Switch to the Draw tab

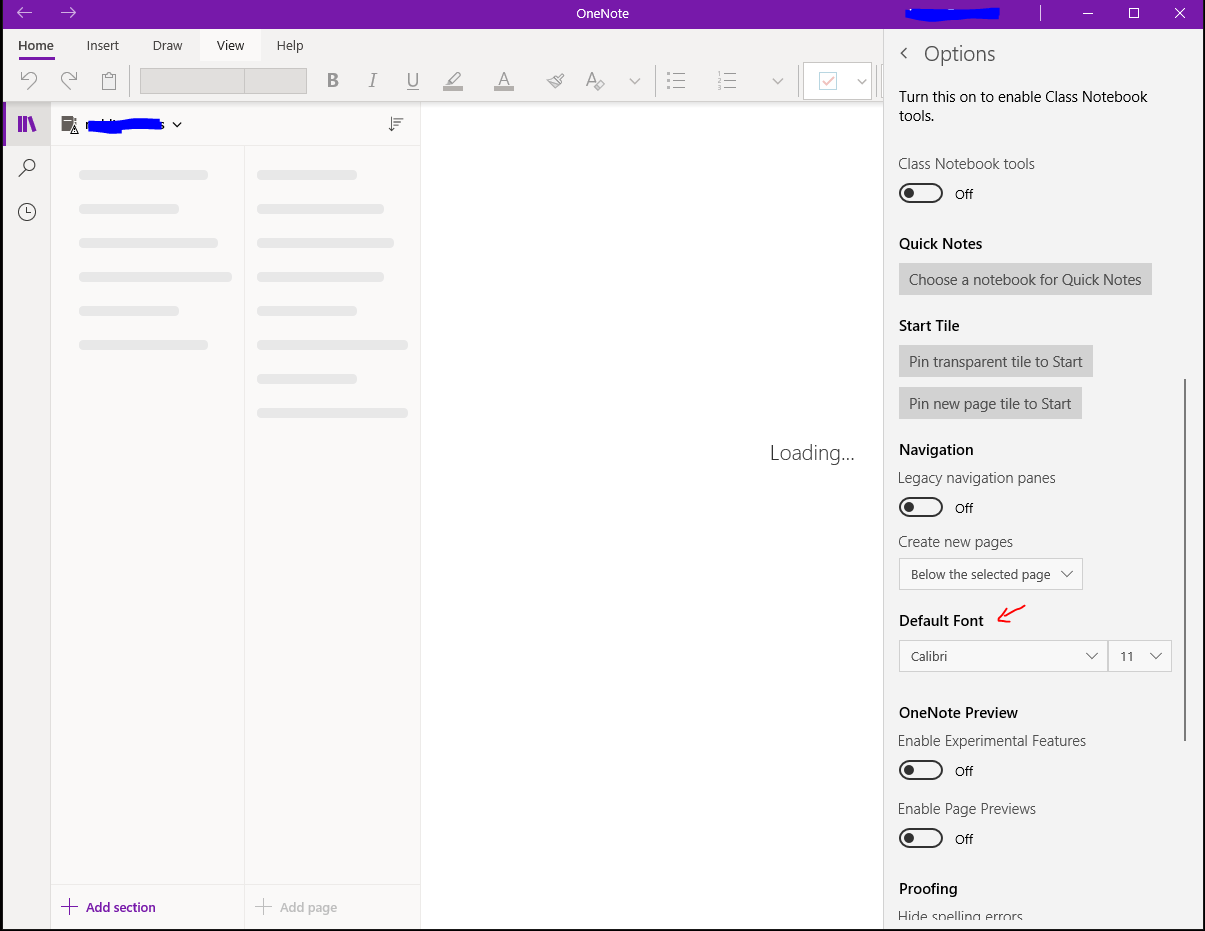[167, 45]
